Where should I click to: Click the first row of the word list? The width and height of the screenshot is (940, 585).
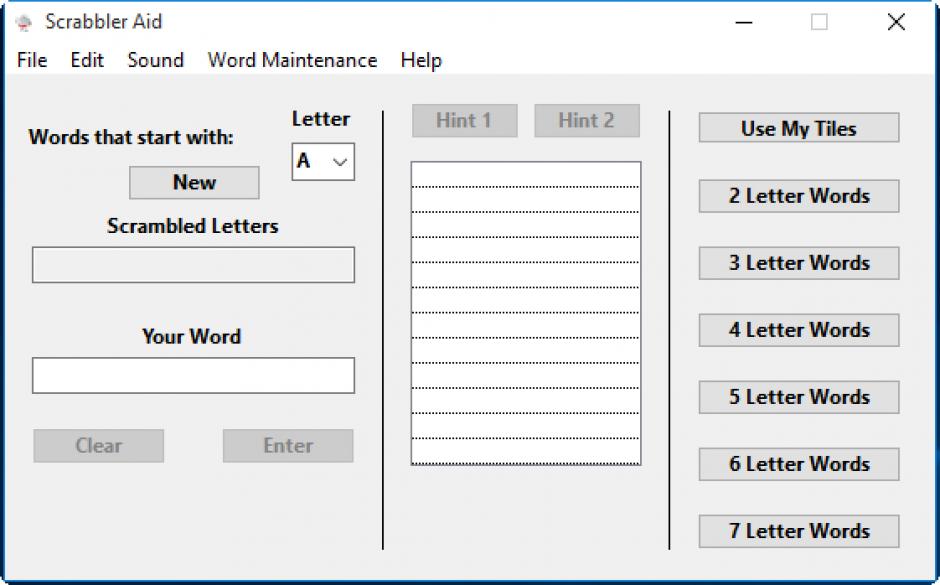pyautogui.click(x=526, y=174)
